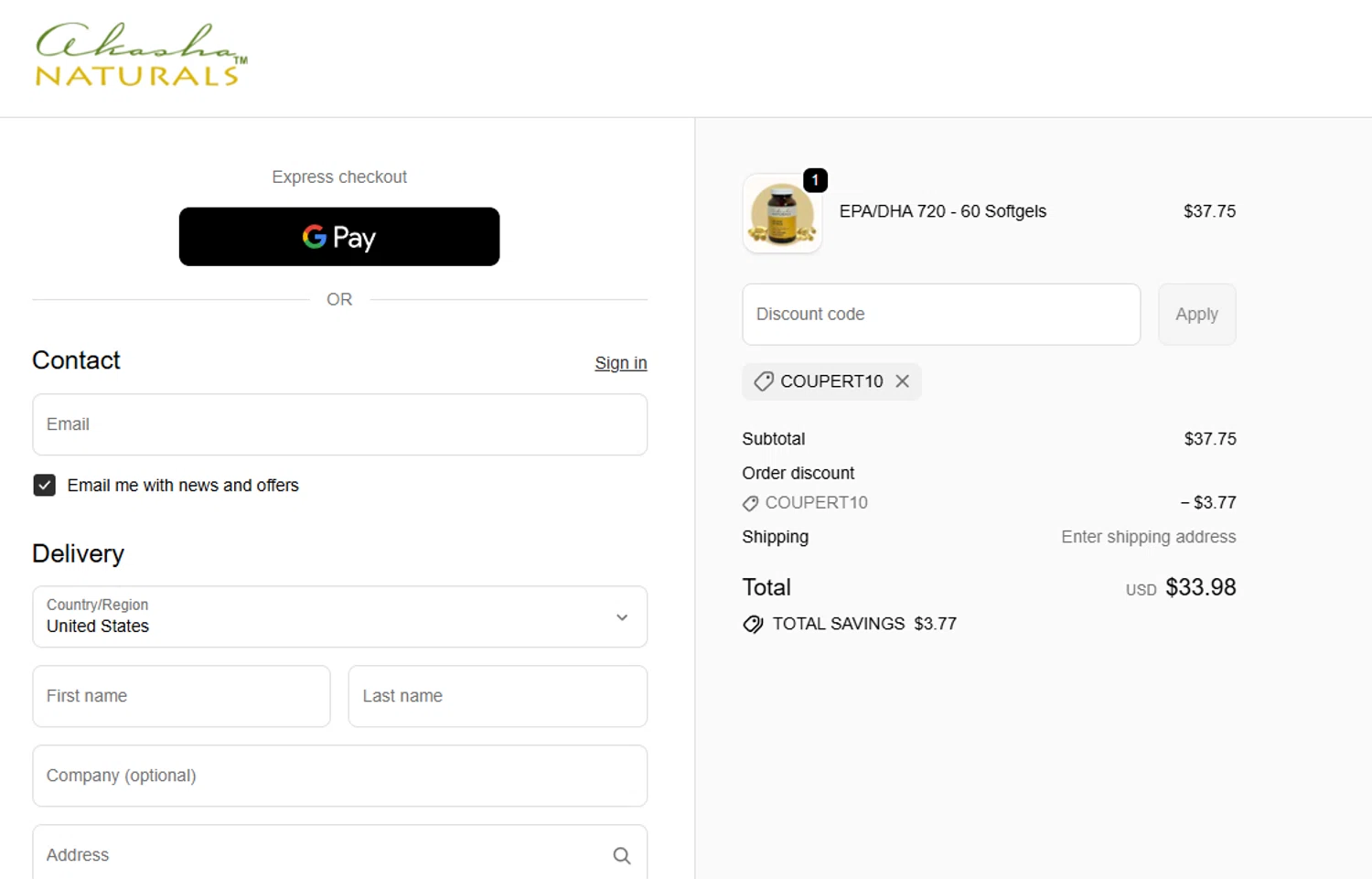Click the tag icon on COUPERT10 chip

764,381
